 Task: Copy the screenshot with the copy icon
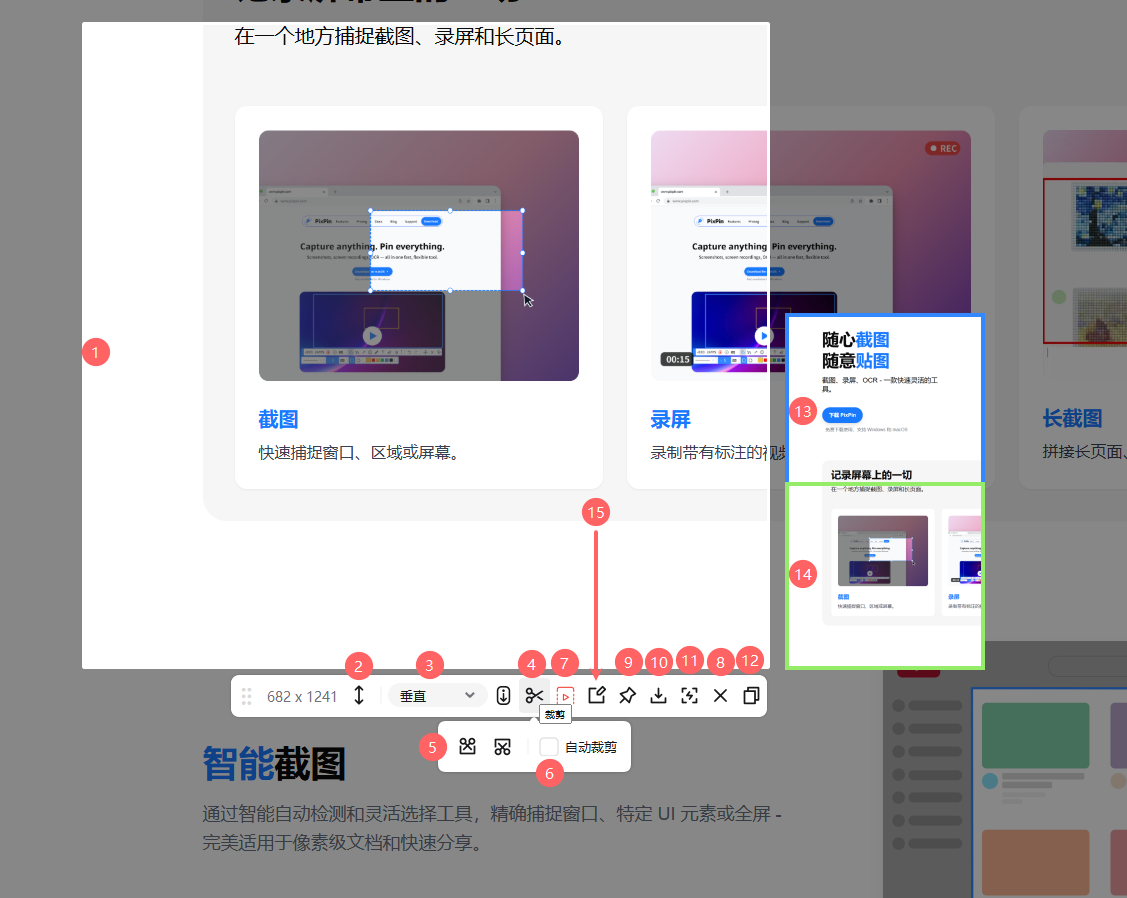(x=751, y=694)
